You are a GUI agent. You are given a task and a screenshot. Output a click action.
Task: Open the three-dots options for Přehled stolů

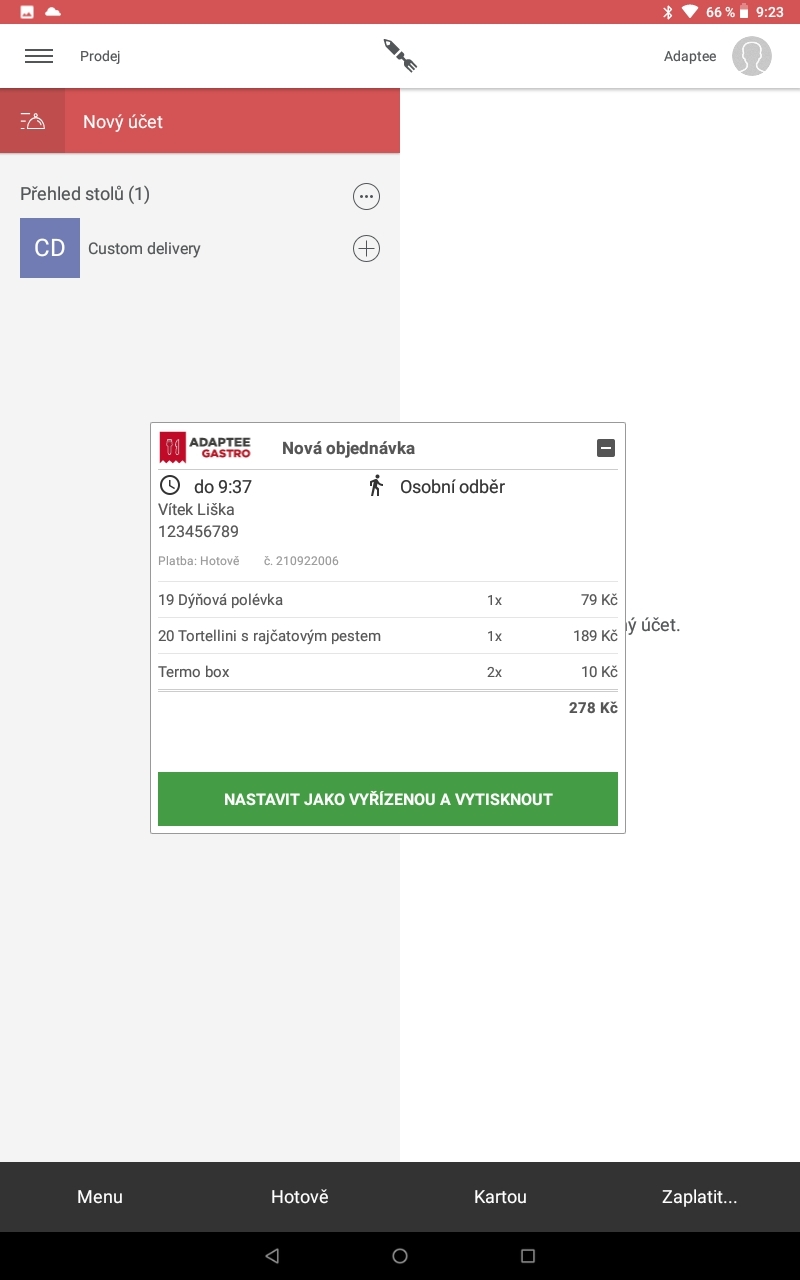[366, 196]
